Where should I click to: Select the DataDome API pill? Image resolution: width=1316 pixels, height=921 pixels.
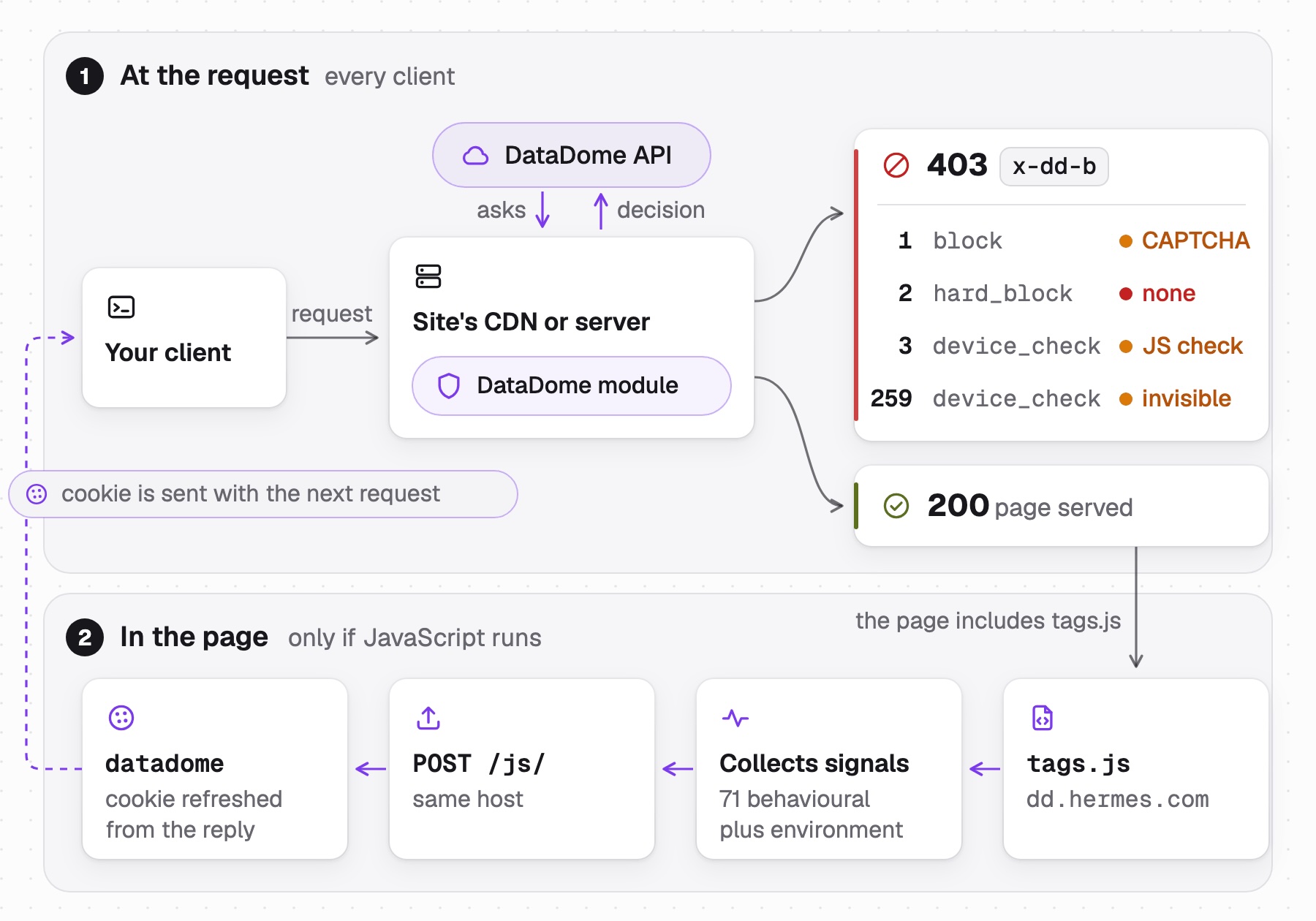(x=572, y=155)
